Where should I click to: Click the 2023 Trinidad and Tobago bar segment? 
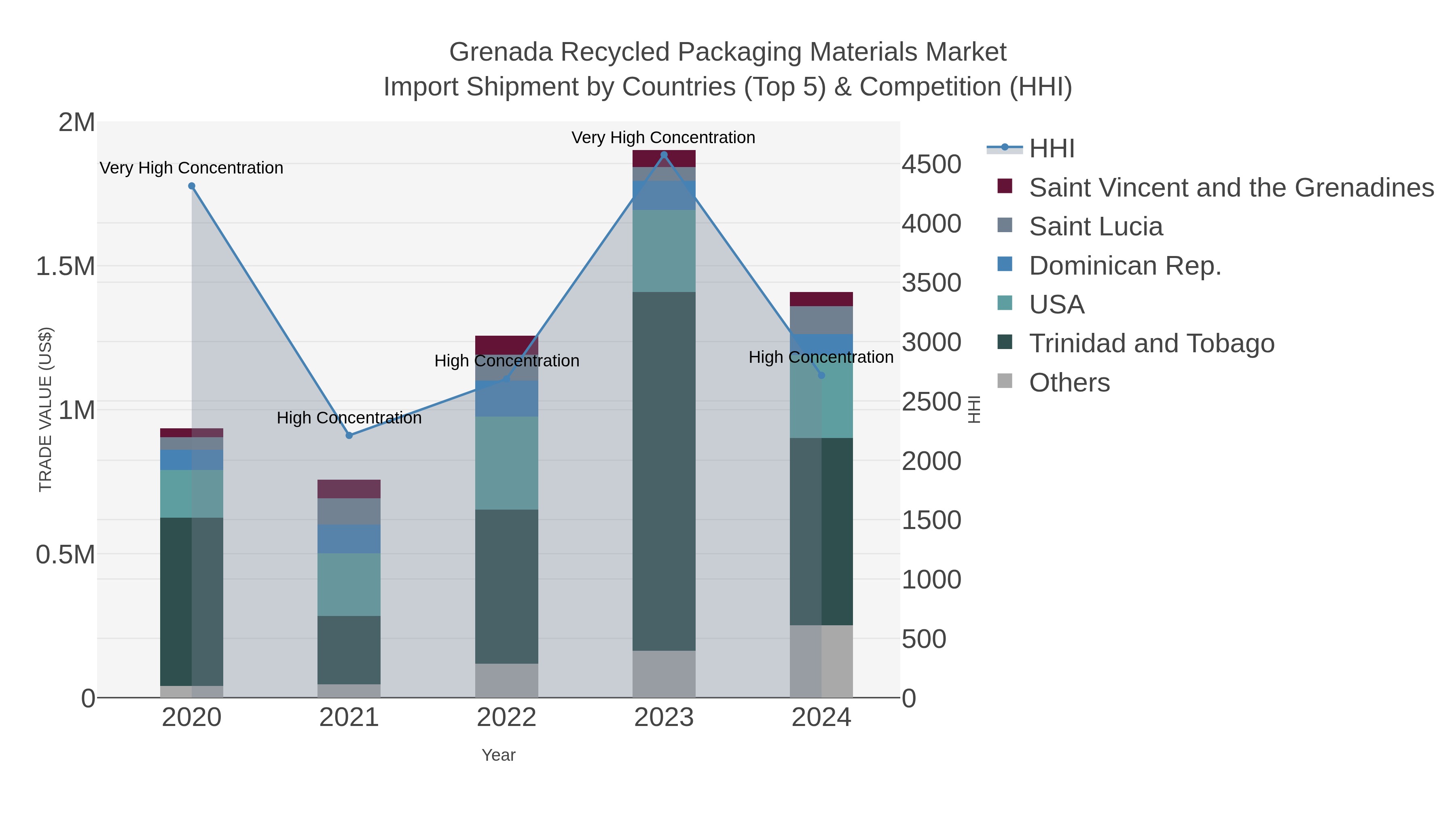pos(664,472)
